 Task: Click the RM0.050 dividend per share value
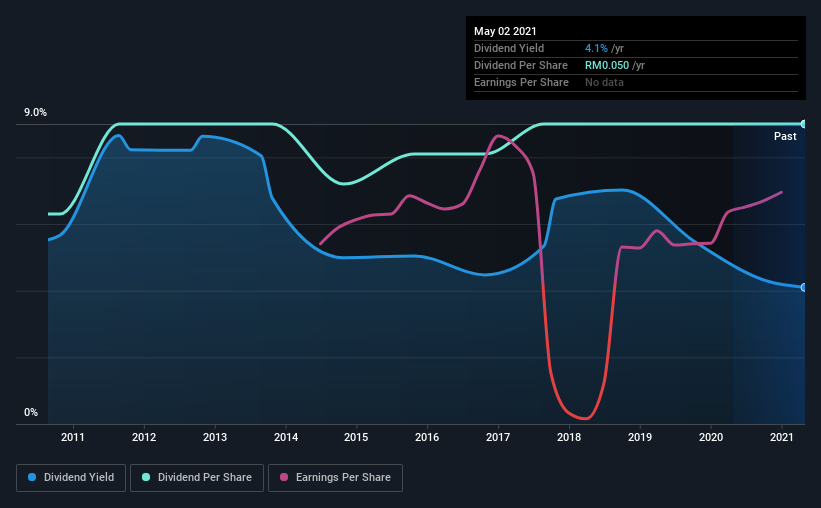(x=607, y=65)
